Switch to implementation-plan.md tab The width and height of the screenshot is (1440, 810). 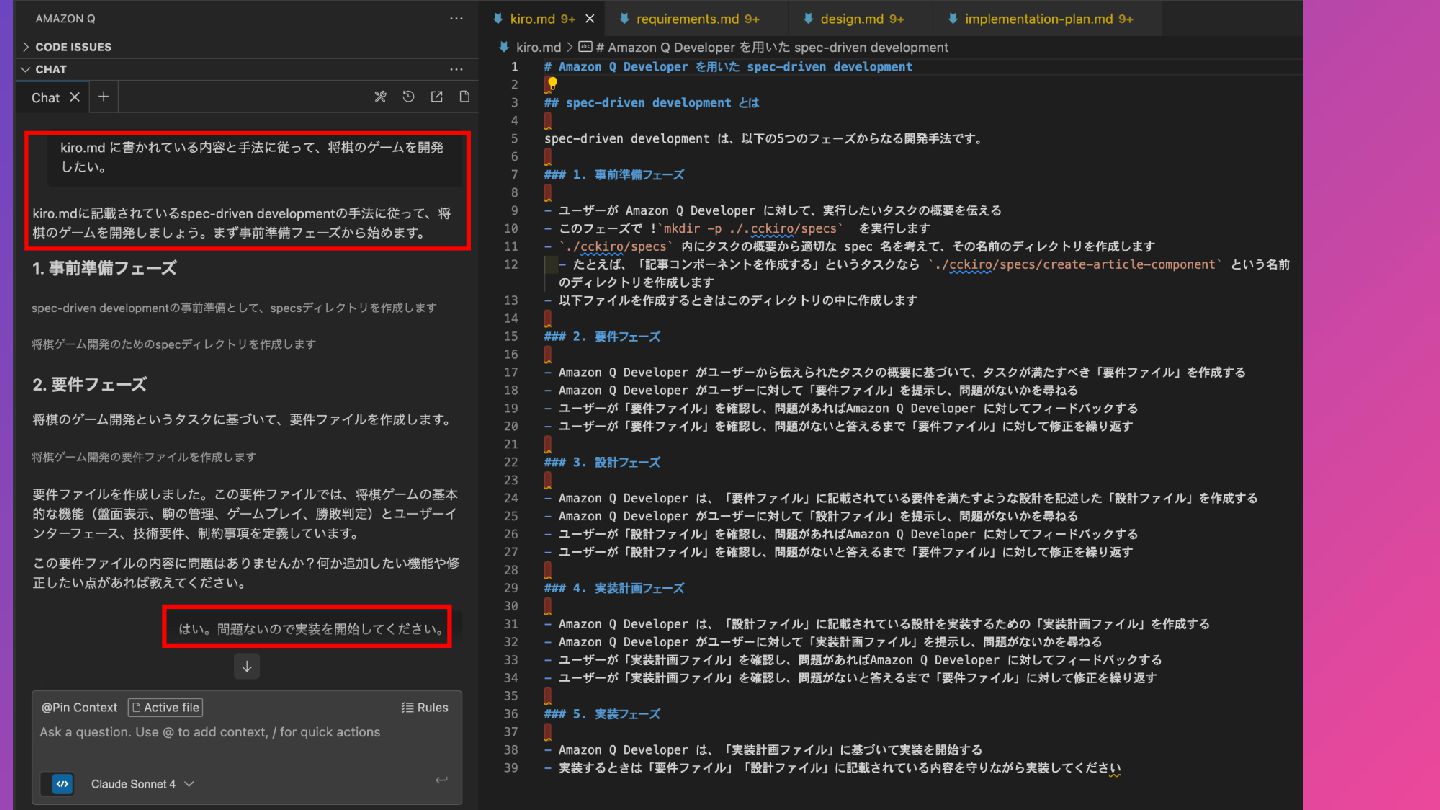(x=1049, y=19)
